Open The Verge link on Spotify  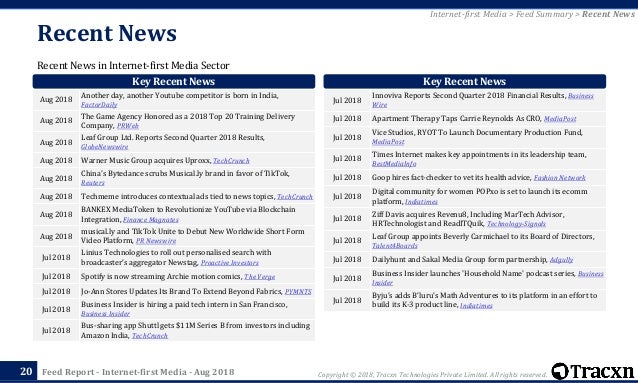tap(260, 277)
